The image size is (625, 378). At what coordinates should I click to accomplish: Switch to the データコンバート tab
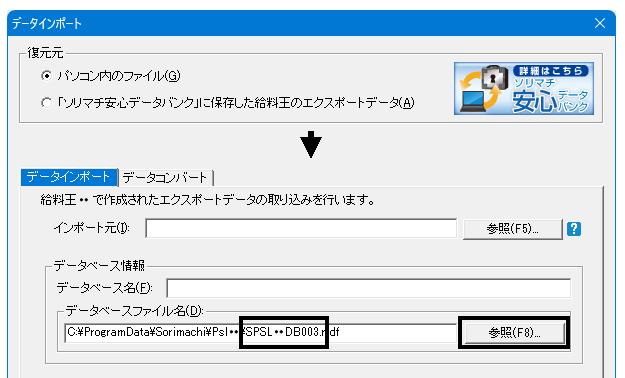click(x=165, y=177)
